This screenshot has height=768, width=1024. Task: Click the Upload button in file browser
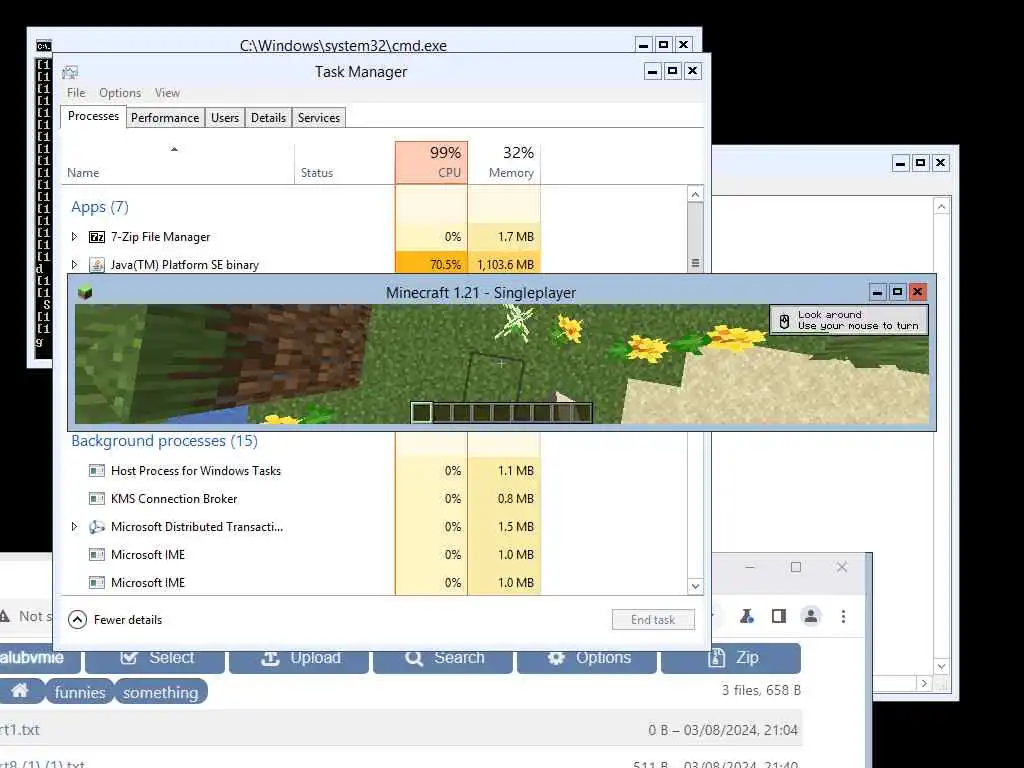(x=299, y=658)
